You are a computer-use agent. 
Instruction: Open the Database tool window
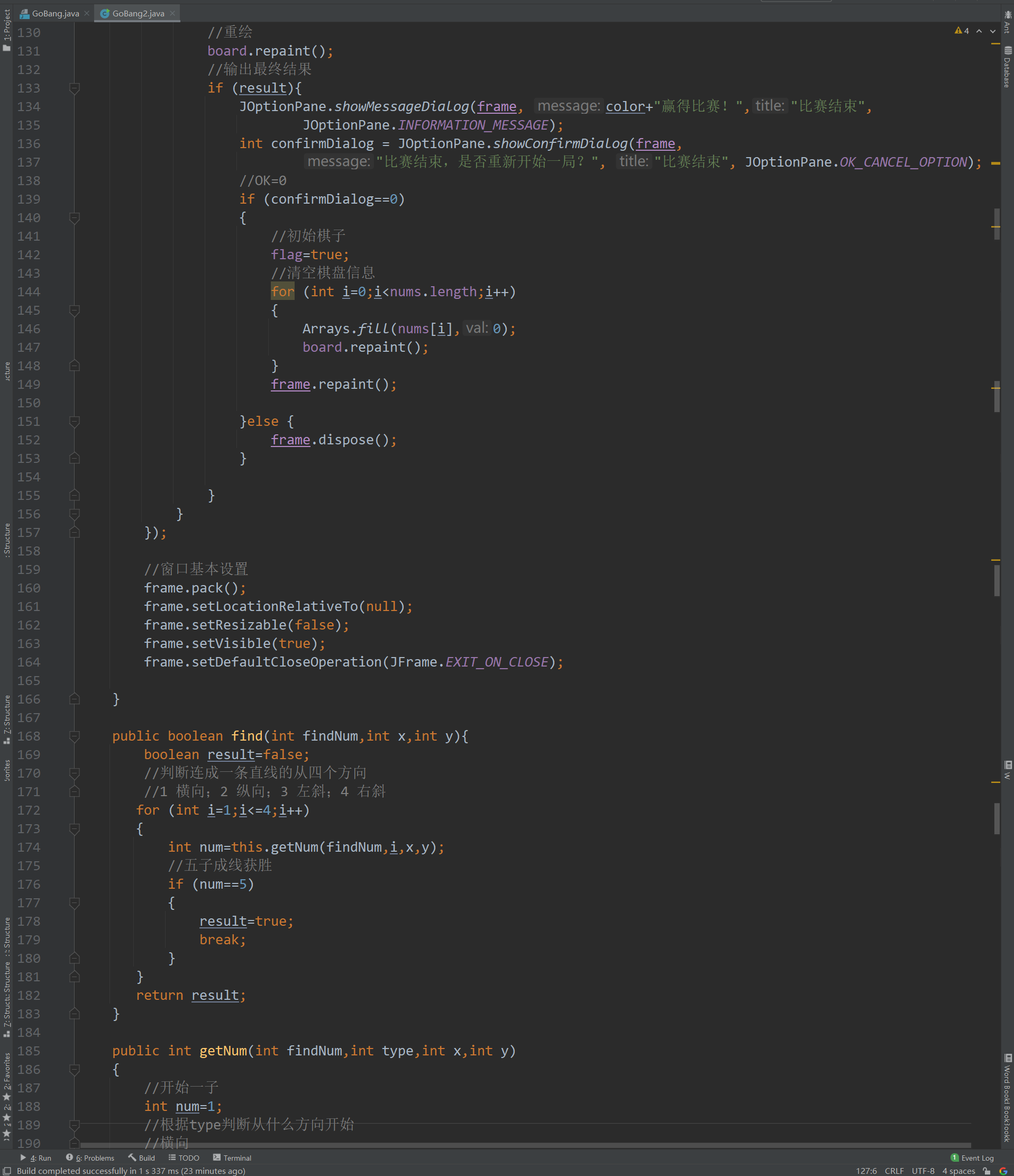tap(1007, 67)
